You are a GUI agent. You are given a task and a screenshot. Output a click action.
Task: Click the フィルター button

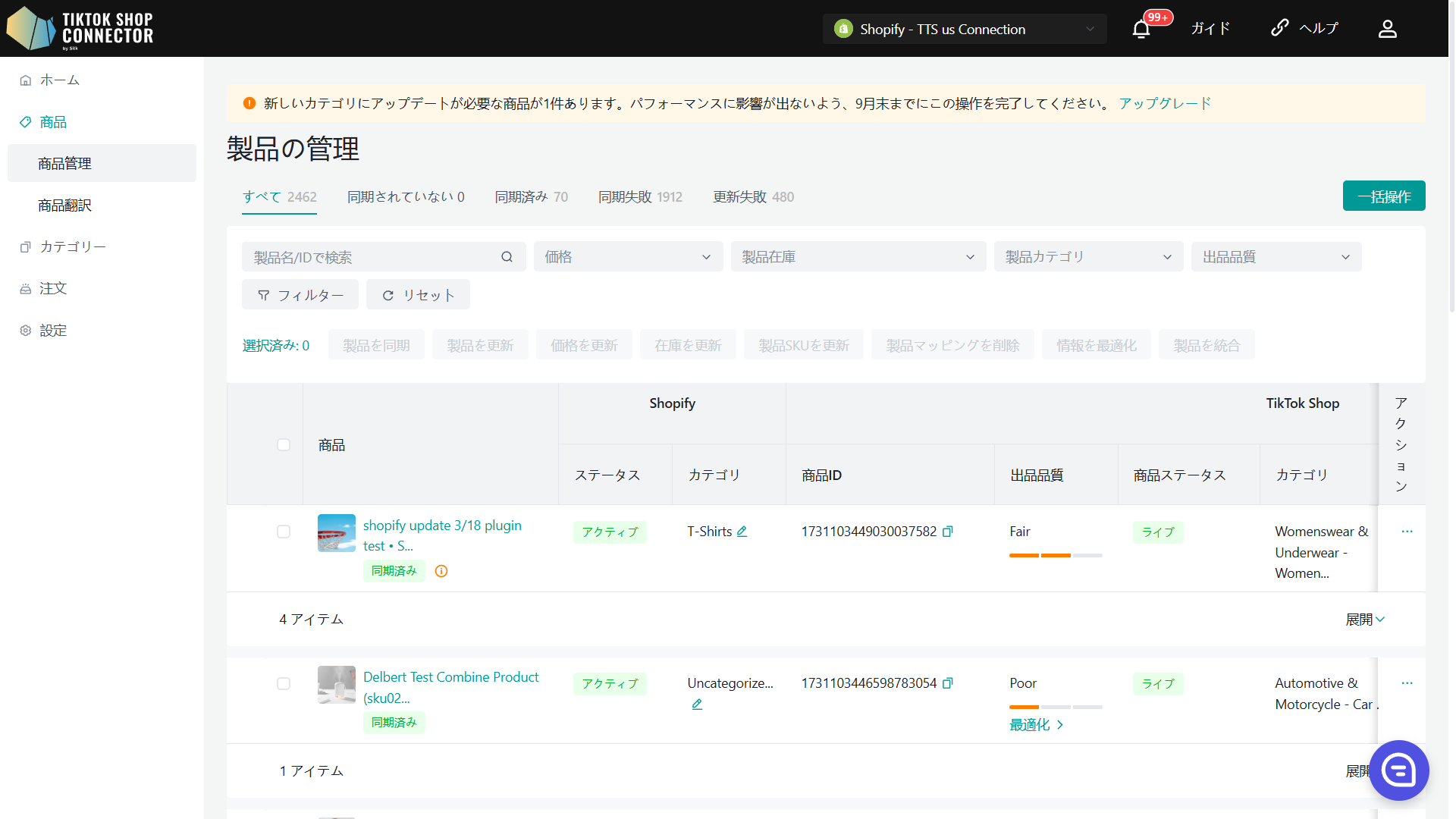click(300, 294)
